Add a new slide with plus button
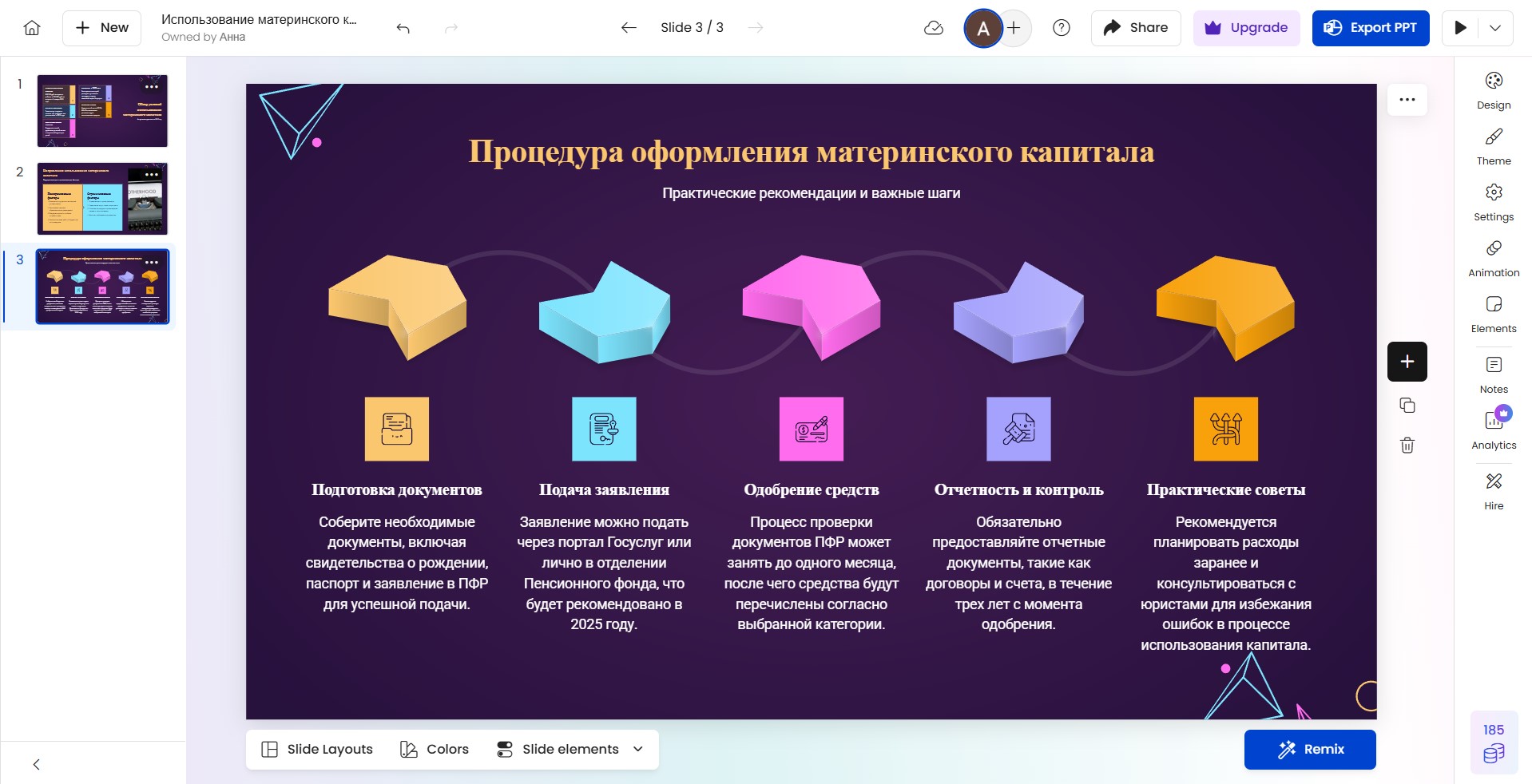Screen dimensions: 1532x784 1407,362
